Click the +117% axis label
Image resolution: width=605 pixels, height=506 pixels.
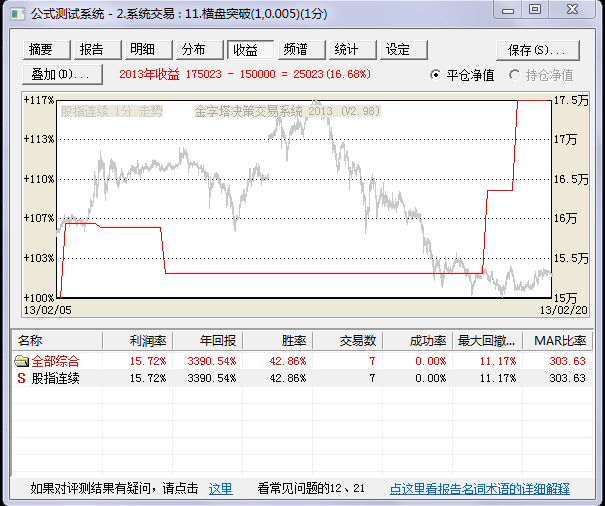(39, 100)
